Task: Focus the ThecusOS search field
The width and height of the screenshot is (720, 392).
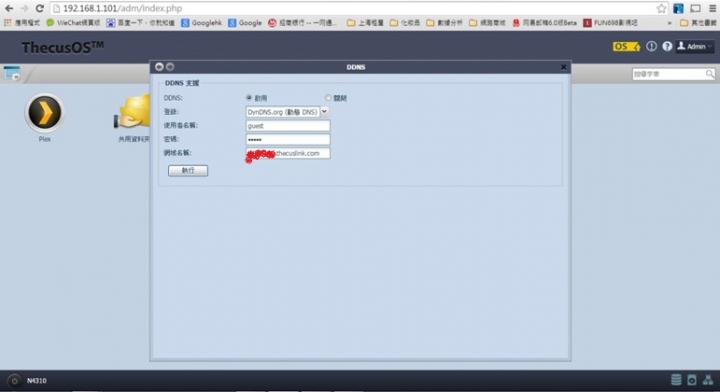Action: click(669, 74)
